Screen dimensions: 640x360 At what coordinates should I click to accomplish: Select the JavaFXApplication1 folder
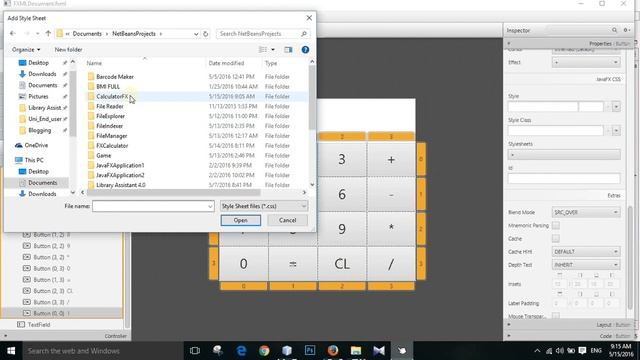[120, 165]
